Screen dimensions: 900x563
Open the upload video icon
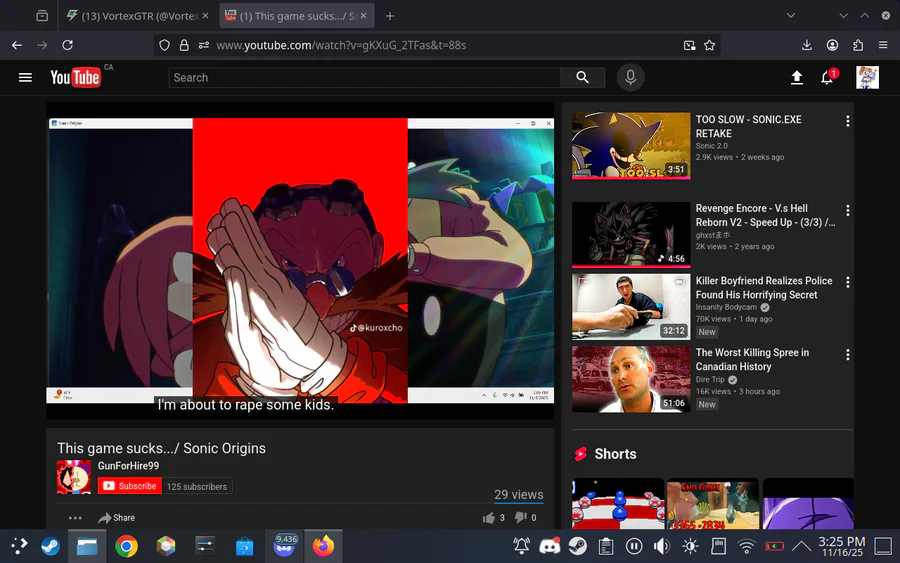[797, 77]
